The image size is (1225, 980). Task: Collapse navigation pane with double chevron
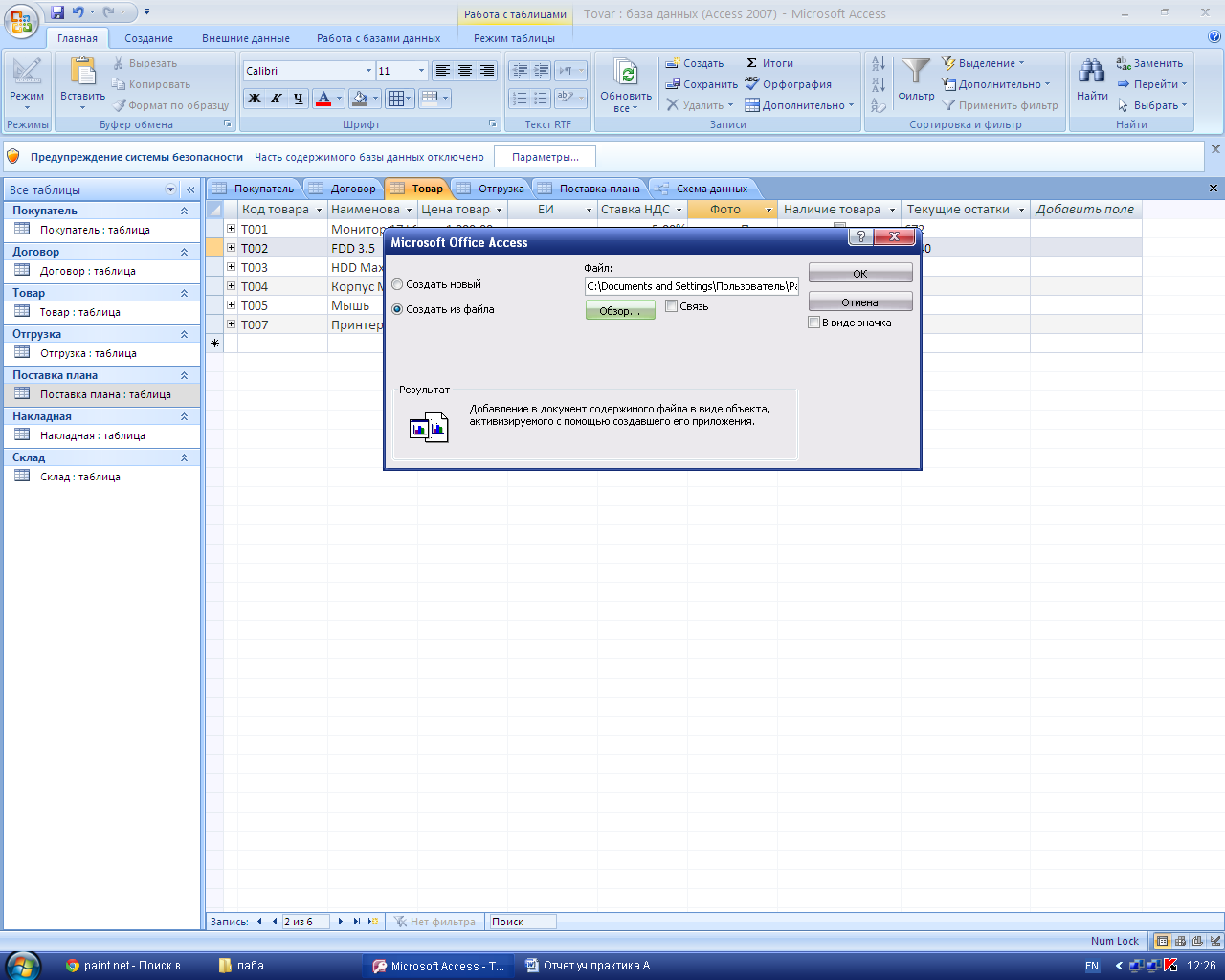tap(190, 189)
